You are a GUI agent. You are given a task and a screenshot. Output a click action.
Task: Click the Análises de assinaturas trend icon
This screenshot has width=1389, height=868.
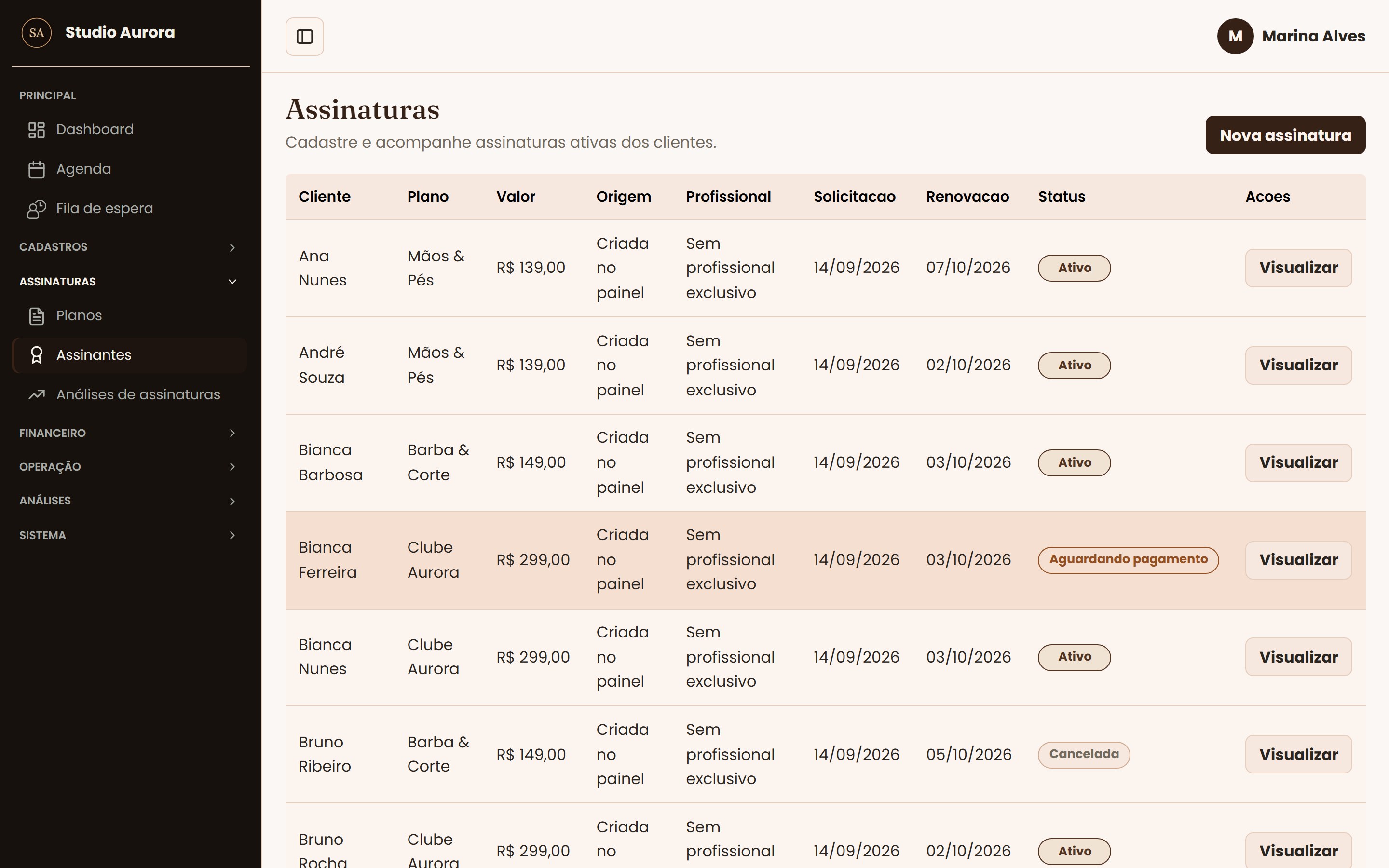[x=37, y=394]
